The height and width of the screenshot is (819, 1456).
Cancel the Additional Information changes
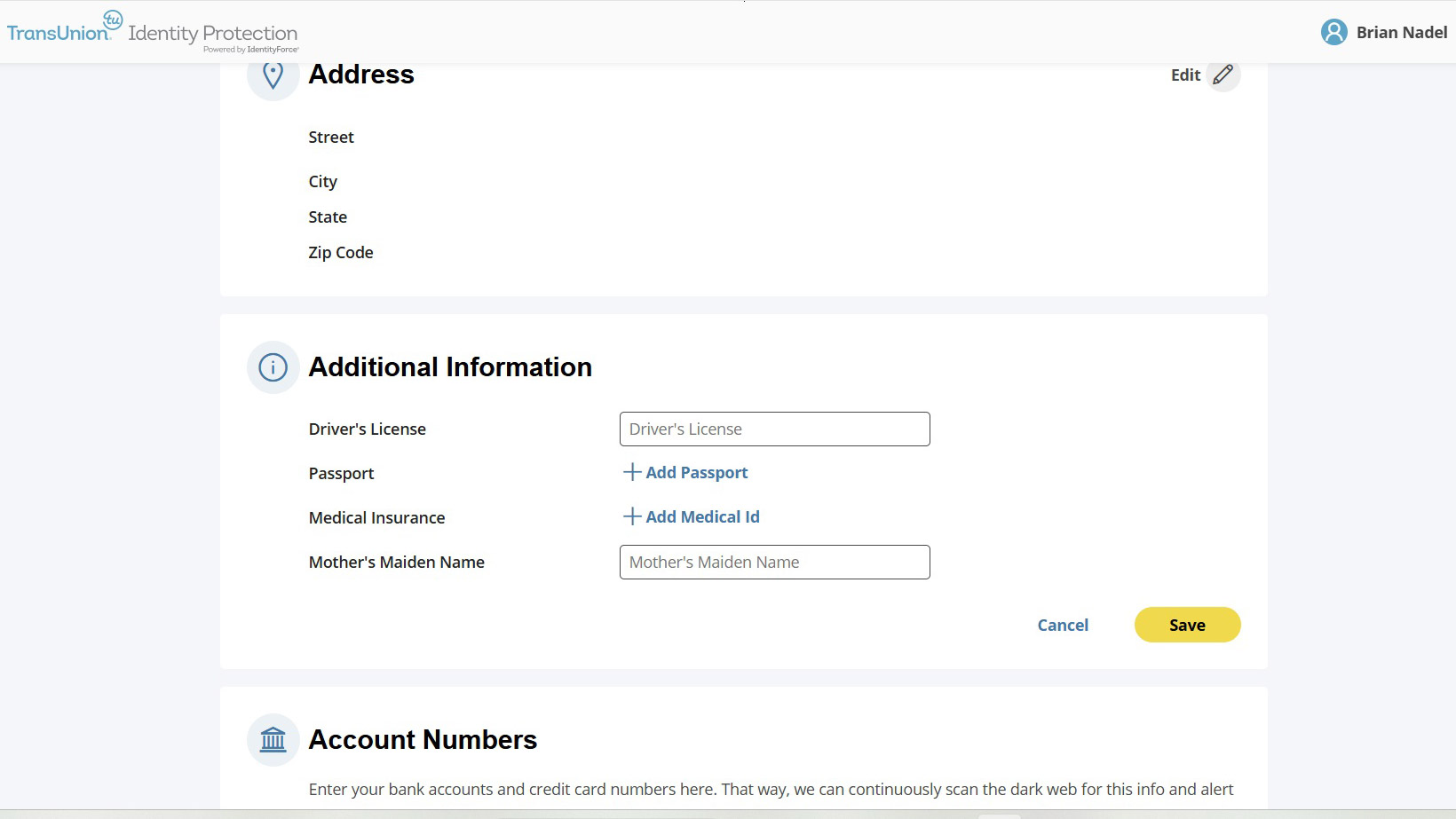tap(1063, 625)
